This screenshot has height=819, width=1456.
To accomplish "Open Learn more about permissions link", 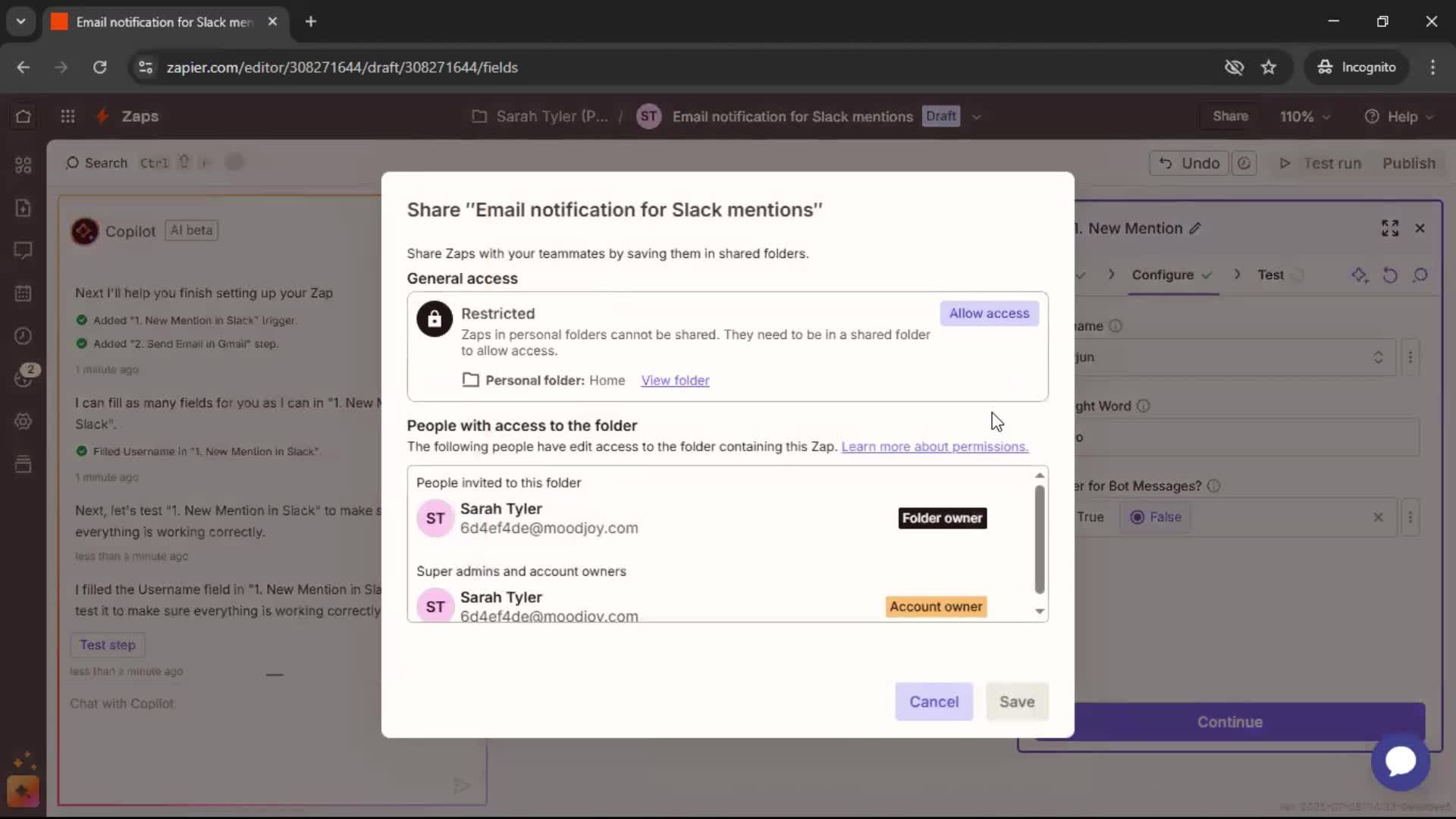I will (934, 447).
